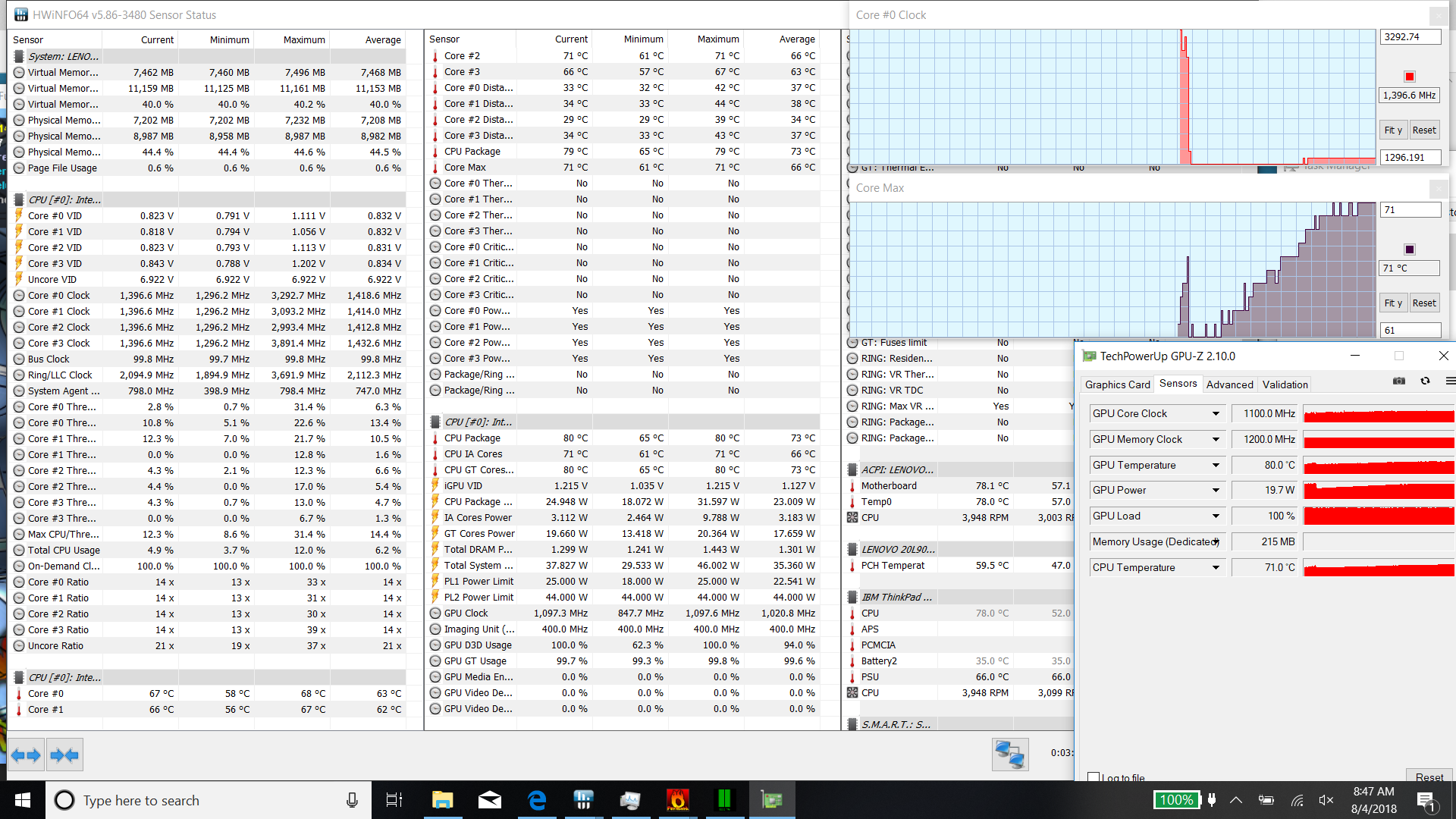Screen dimensions: 1456x819
Task: Open the CPU Temperature sensor dropdown in GPU-Z
Action: coord(1216,568)
